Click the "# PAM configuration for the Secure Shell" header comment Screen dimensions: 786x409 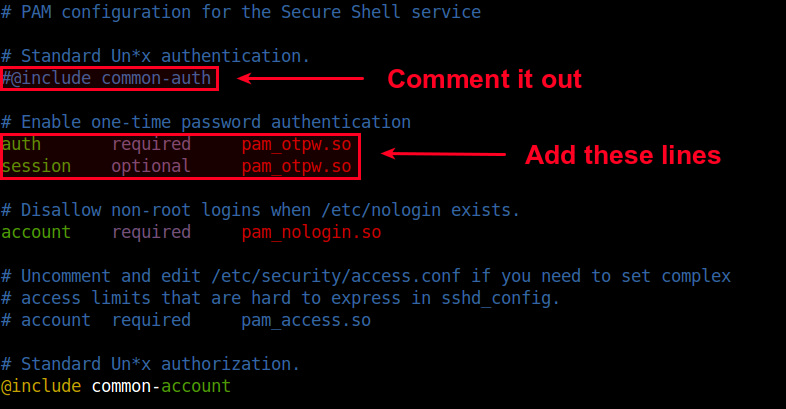click(241, 12)
